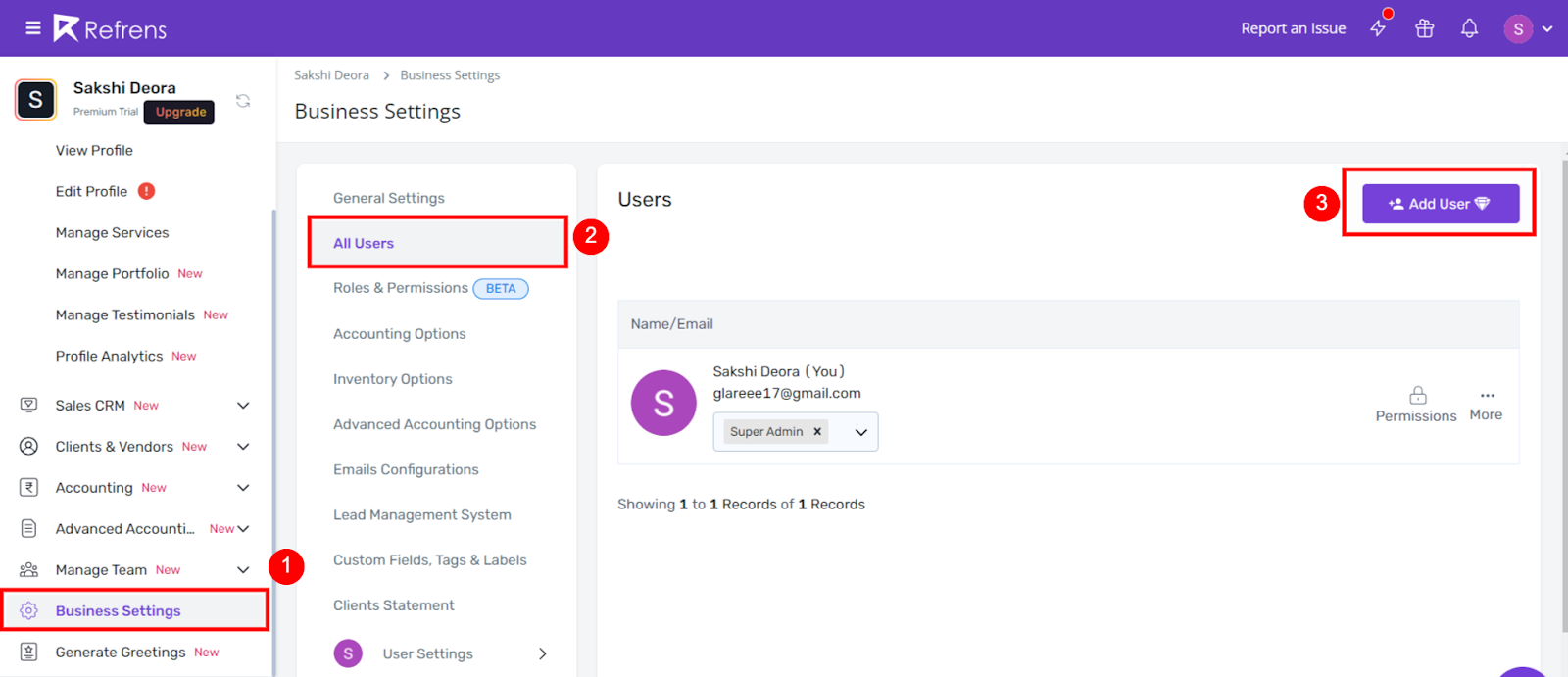
Task: Open the hamburger menu icon
Action: coord(32,28)
